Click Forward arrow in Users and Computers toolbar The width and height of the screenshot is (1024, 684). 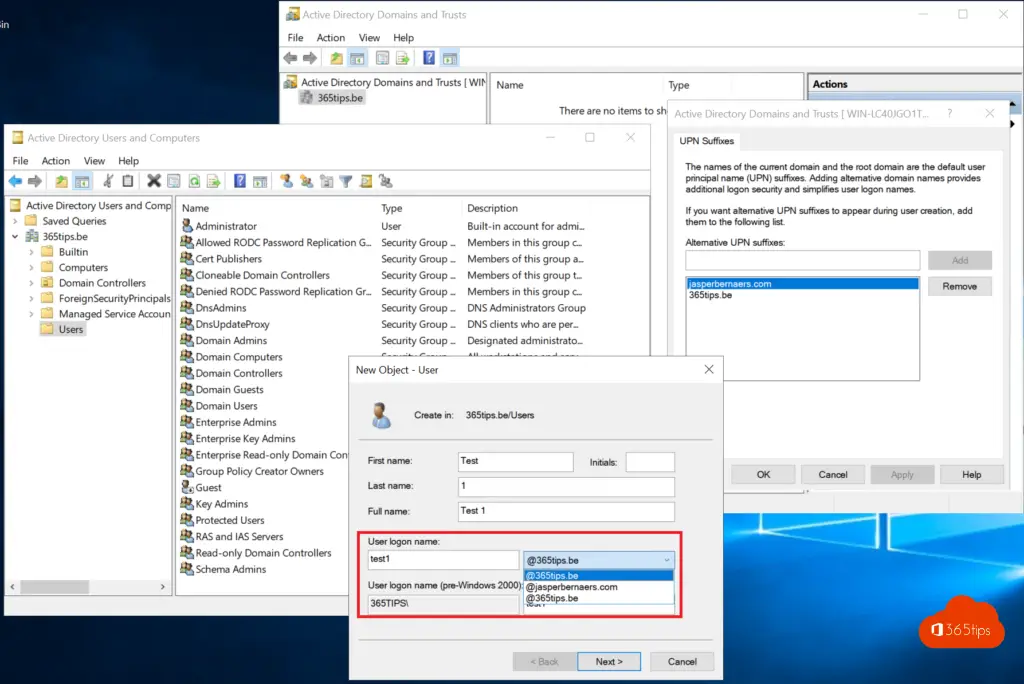pos(35,181)
